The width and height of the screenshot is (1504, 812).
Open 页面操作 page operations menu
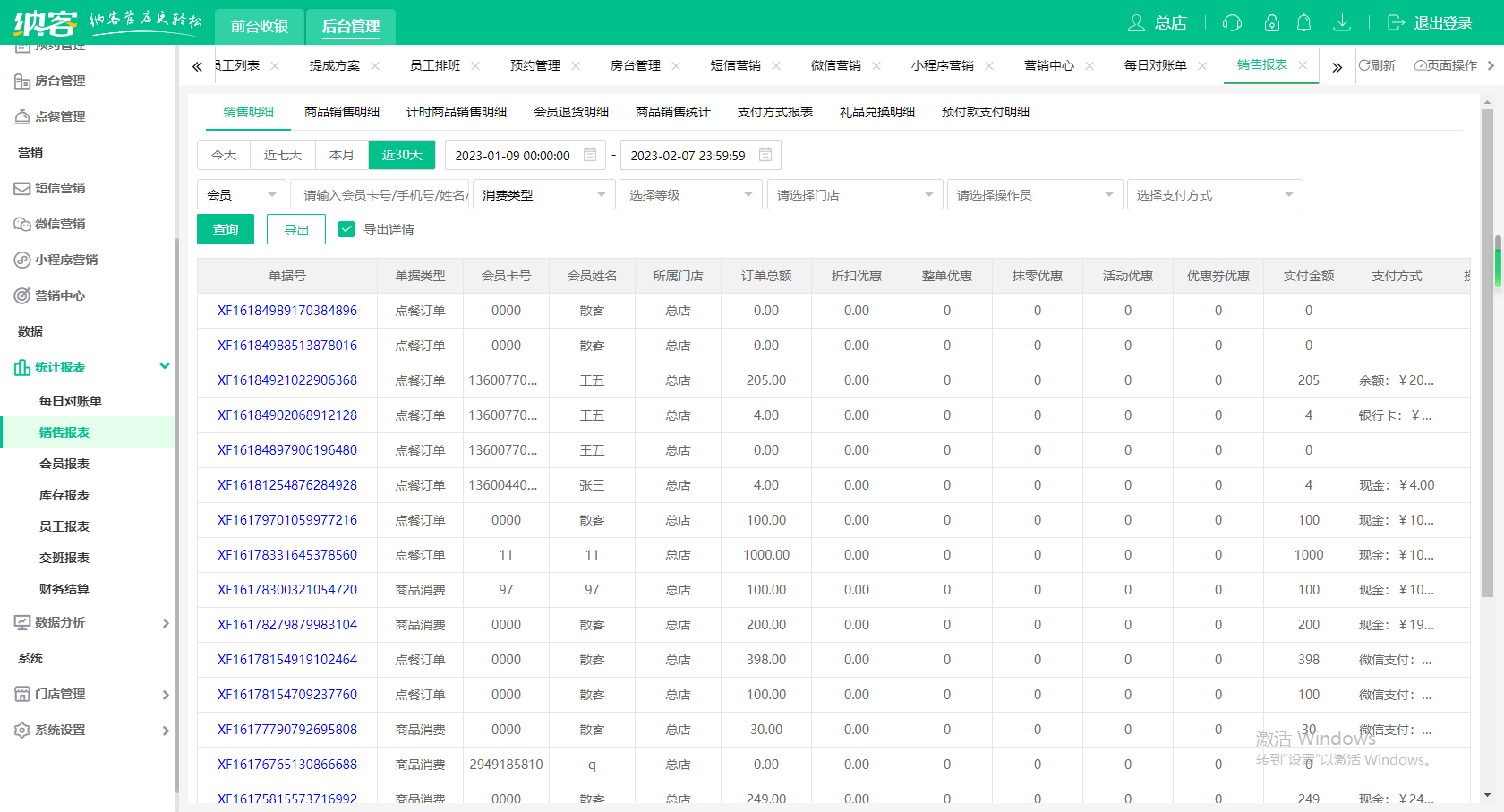point(1445,65)
